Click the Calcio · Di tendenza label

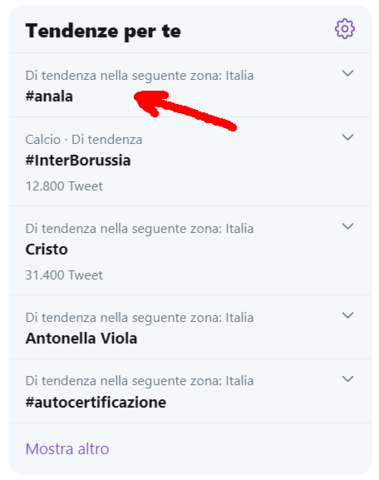(x=84, y=139)
